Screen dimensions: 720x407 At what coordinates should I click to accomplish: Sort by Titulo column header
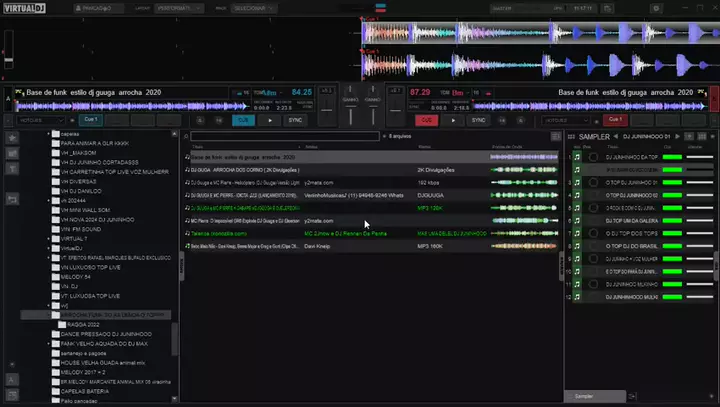pyautogui.click(x=198, y=147)
